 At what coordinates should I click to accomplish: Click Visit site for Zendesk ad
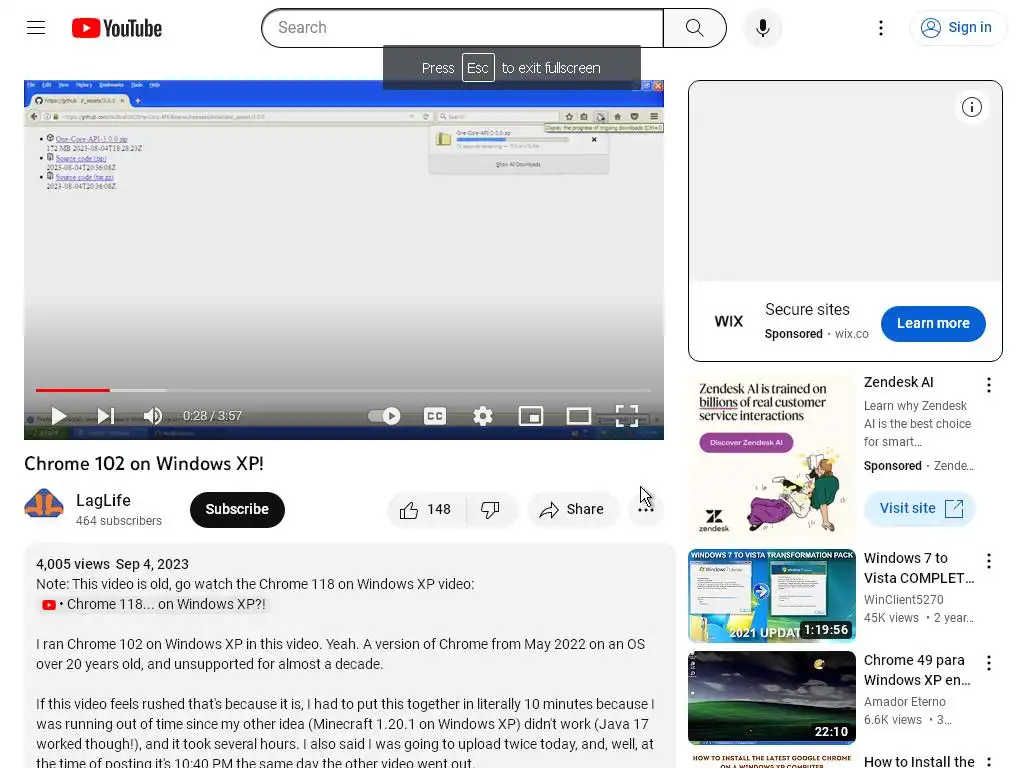point(920,508)
